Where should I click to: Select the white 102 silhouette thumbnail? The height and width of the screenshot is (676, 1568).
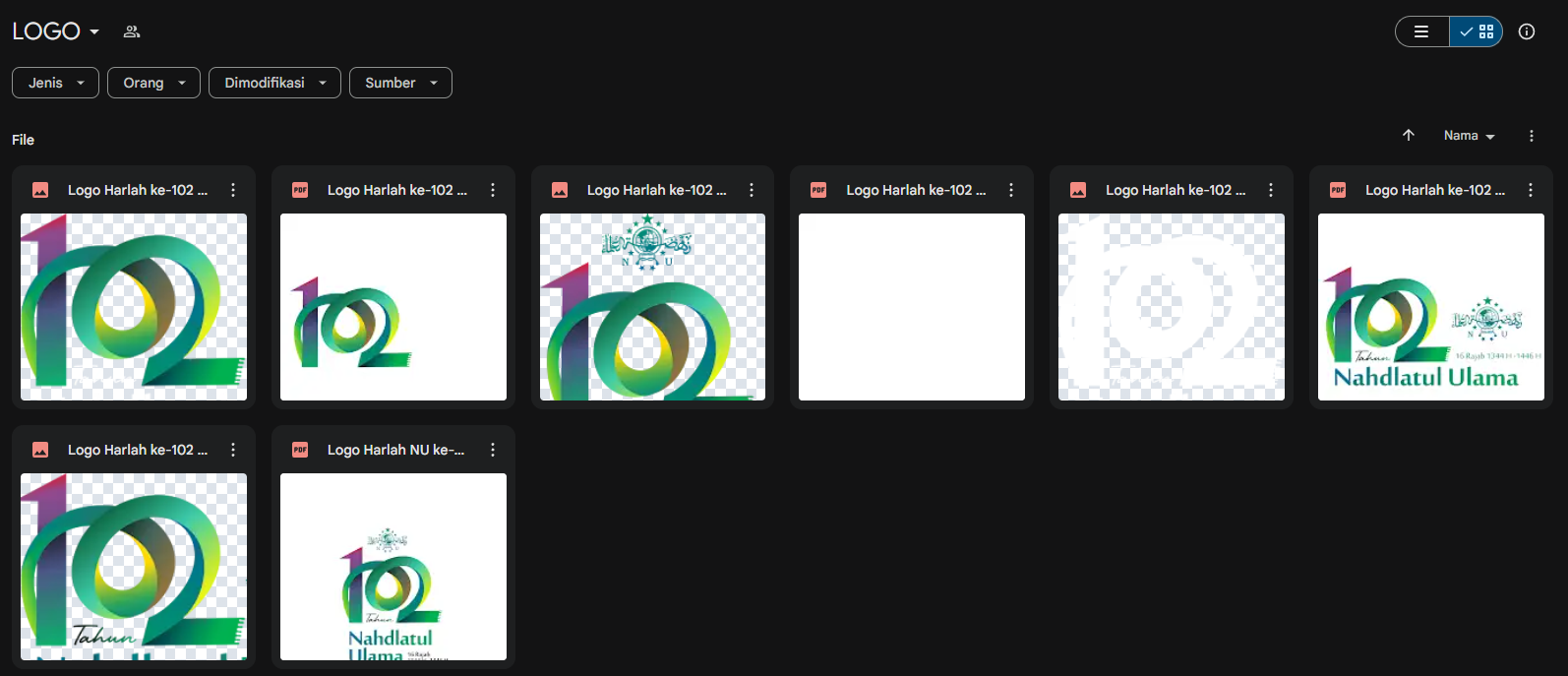[x=1172, y=307]
